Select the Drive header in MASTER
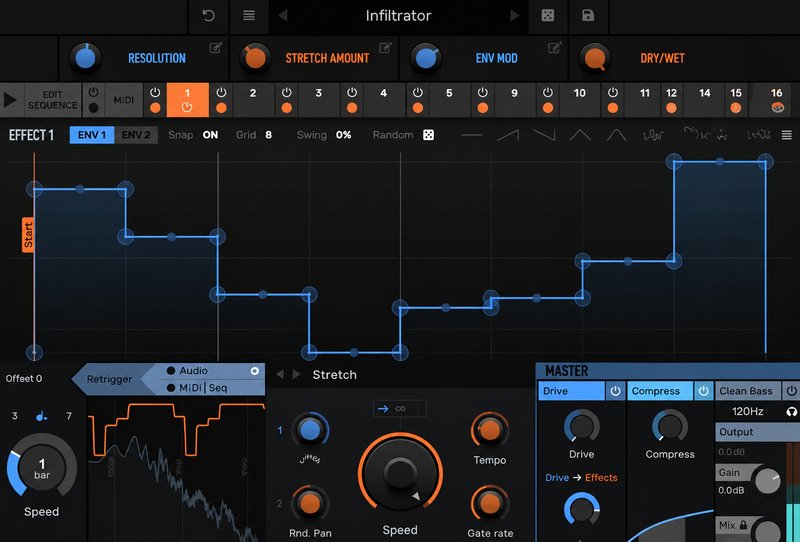The image size is (800, 542). click(x=571, y=391)
